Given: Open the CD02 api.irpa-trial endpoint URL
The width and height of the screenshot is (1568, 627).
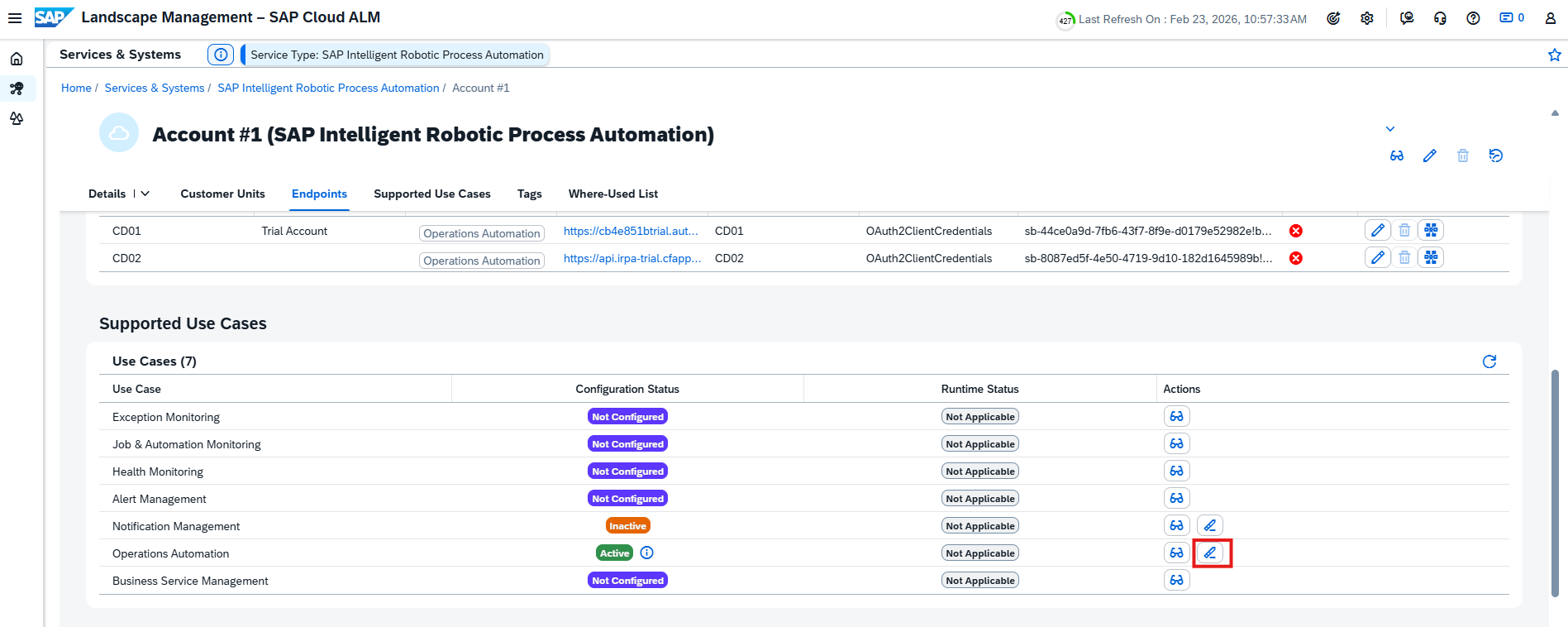Looking at the screenshot, I should pyautogui.click(x=631, y=258).
